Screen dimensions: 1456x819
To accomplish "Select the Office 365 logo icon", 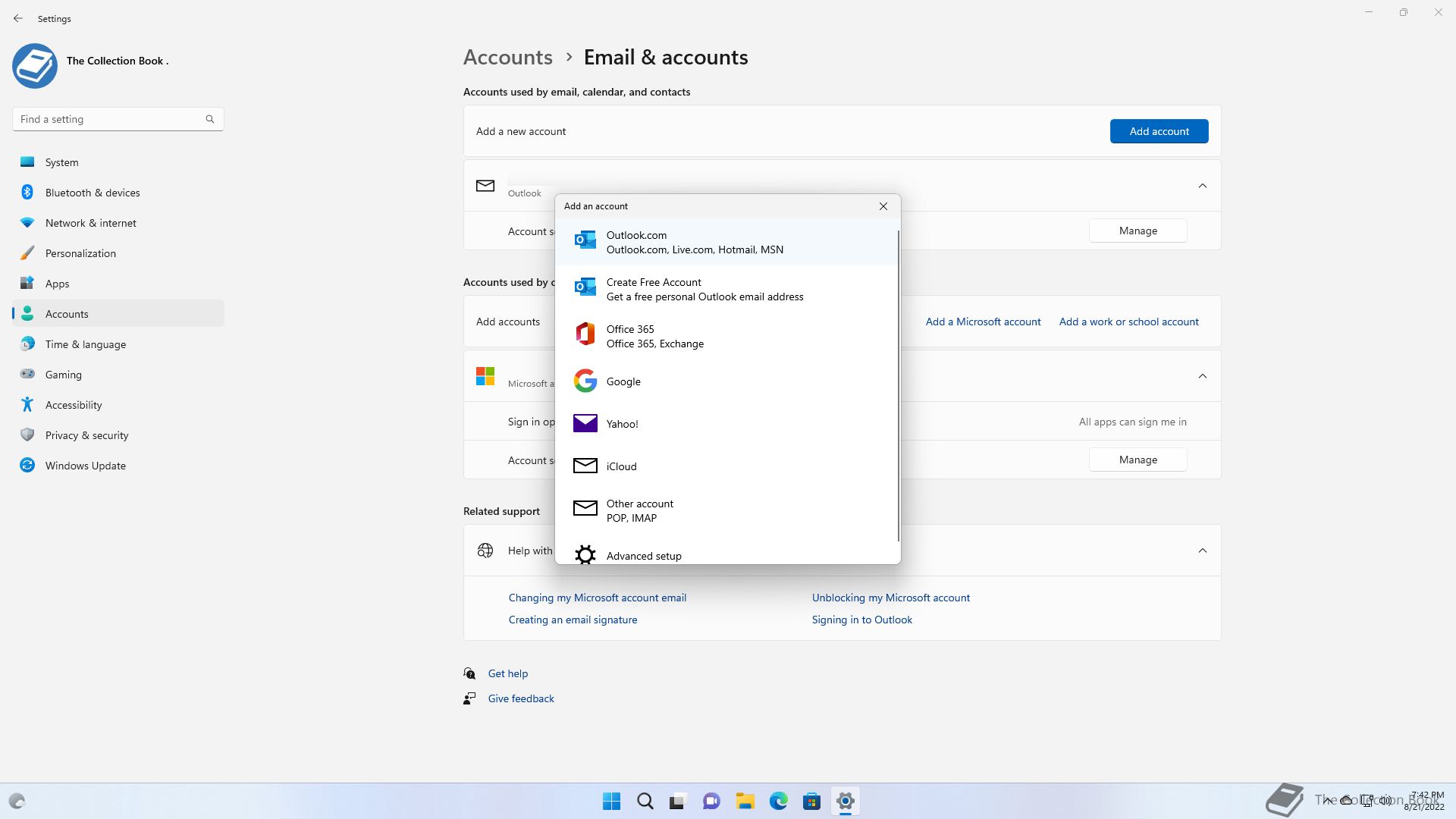I will 585,334.
